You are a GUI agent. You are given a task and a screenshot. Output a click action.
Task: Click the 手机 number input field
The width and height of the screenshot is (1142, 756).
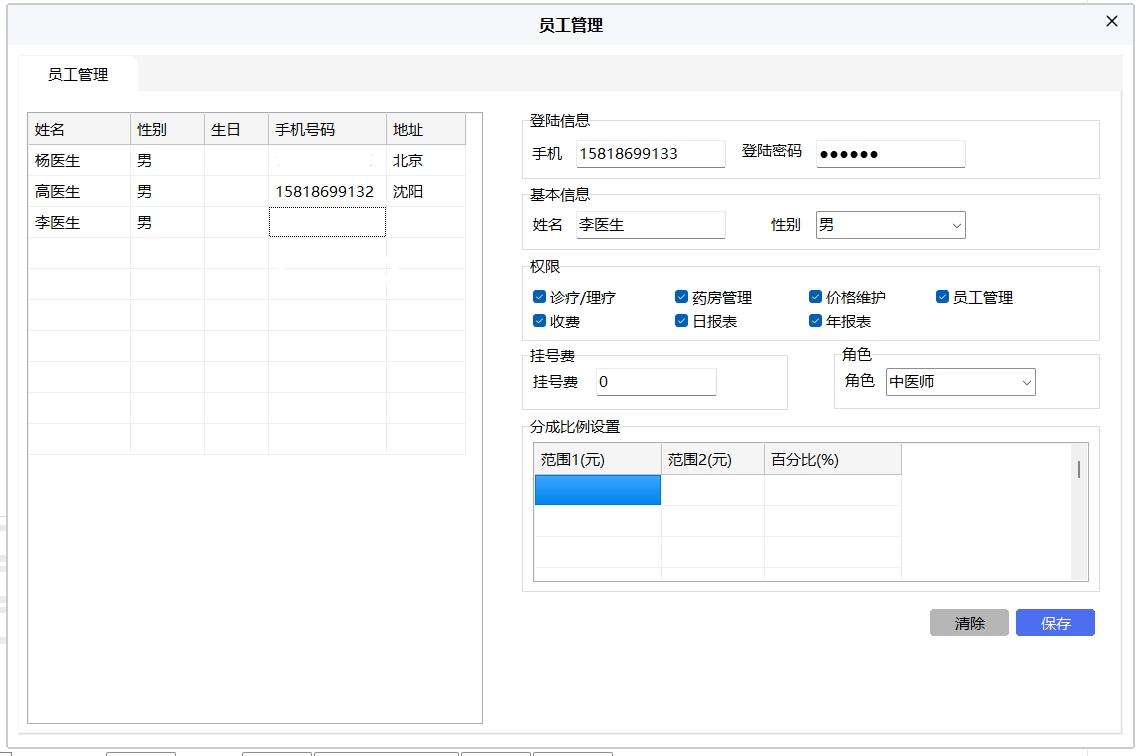(x=650, y=154)
